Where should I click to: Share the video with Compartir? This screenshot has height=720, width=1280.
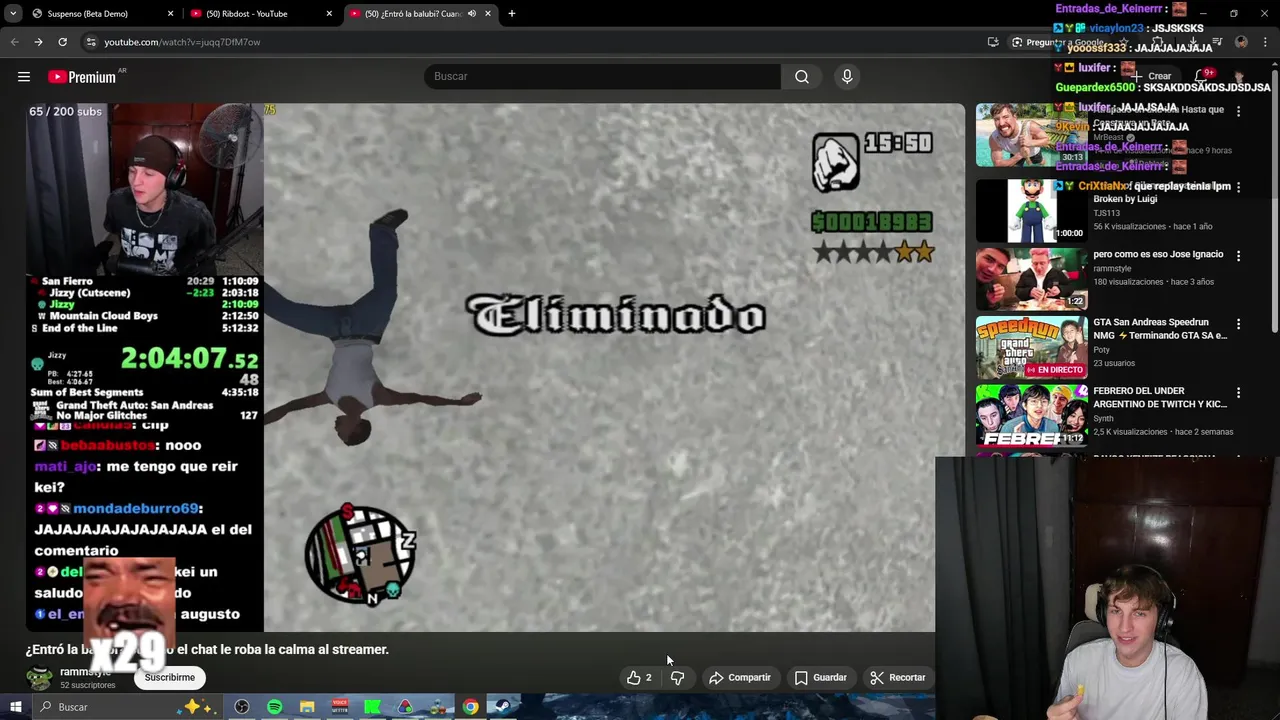click(740, 677)
